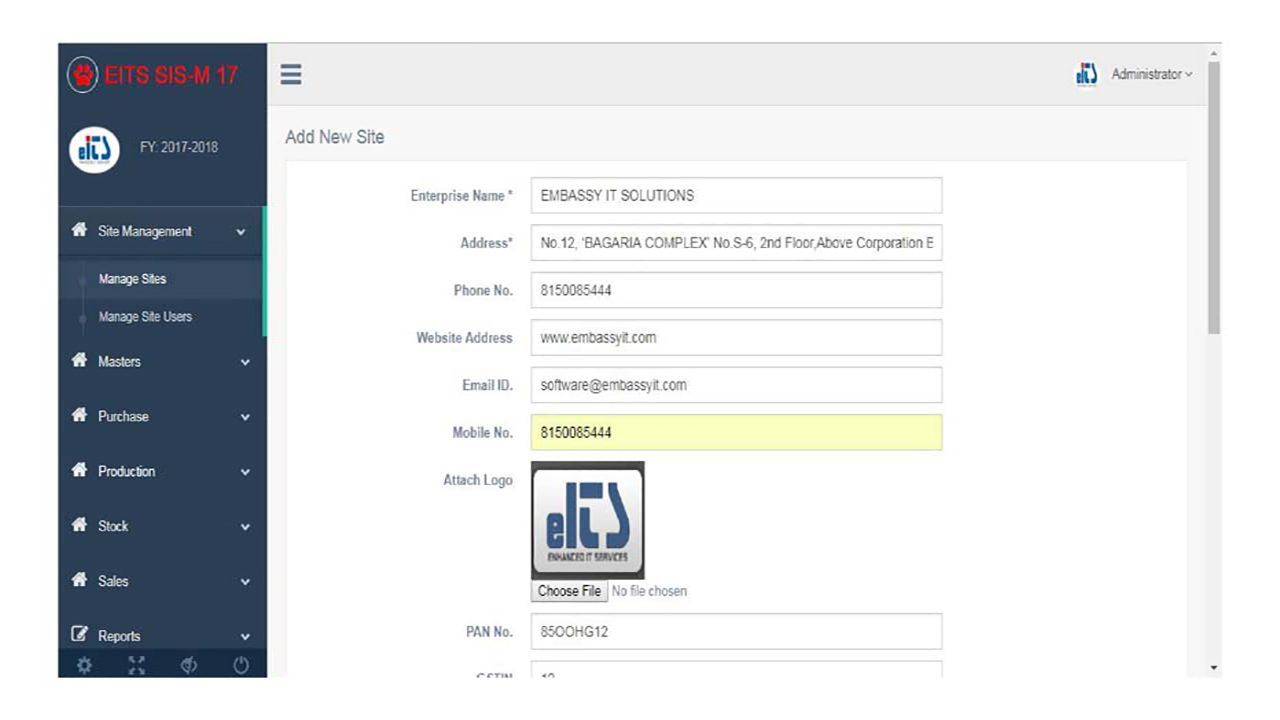This screenshot has height=720, width=1280.
Task: Expand the Stock menu chevron
Action: click(x=245, y=527)
